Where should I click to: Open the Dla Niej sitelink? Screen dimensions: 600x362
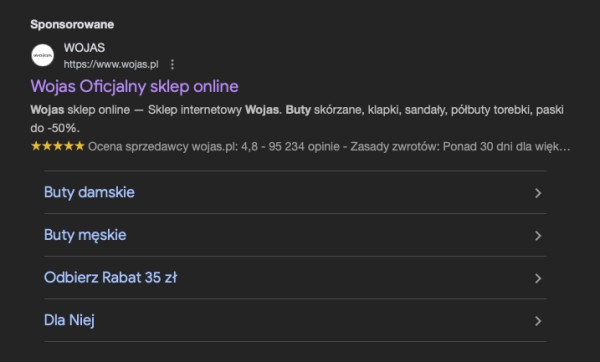click(x=295, y=320)
